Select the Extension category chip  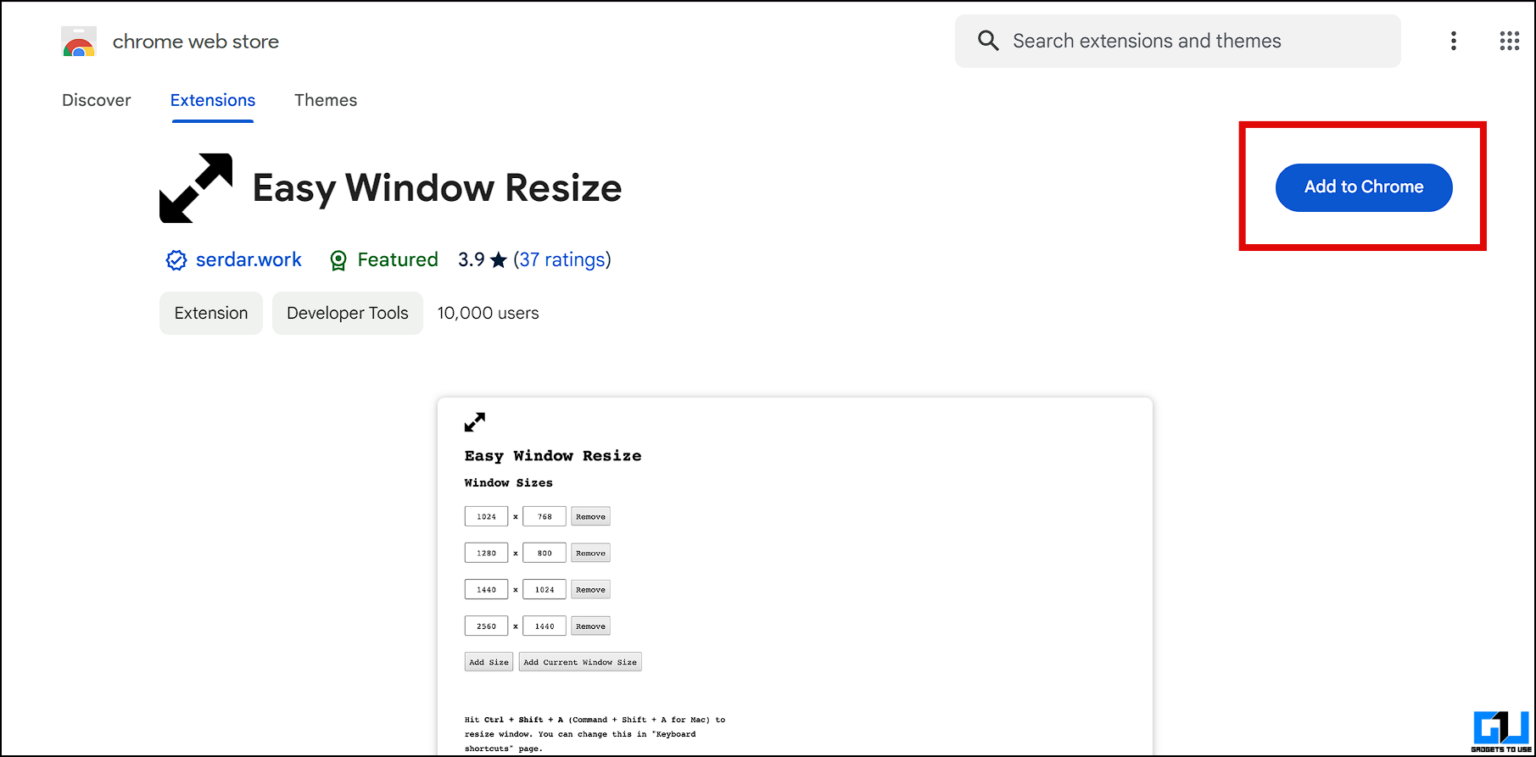coord(210,312)
